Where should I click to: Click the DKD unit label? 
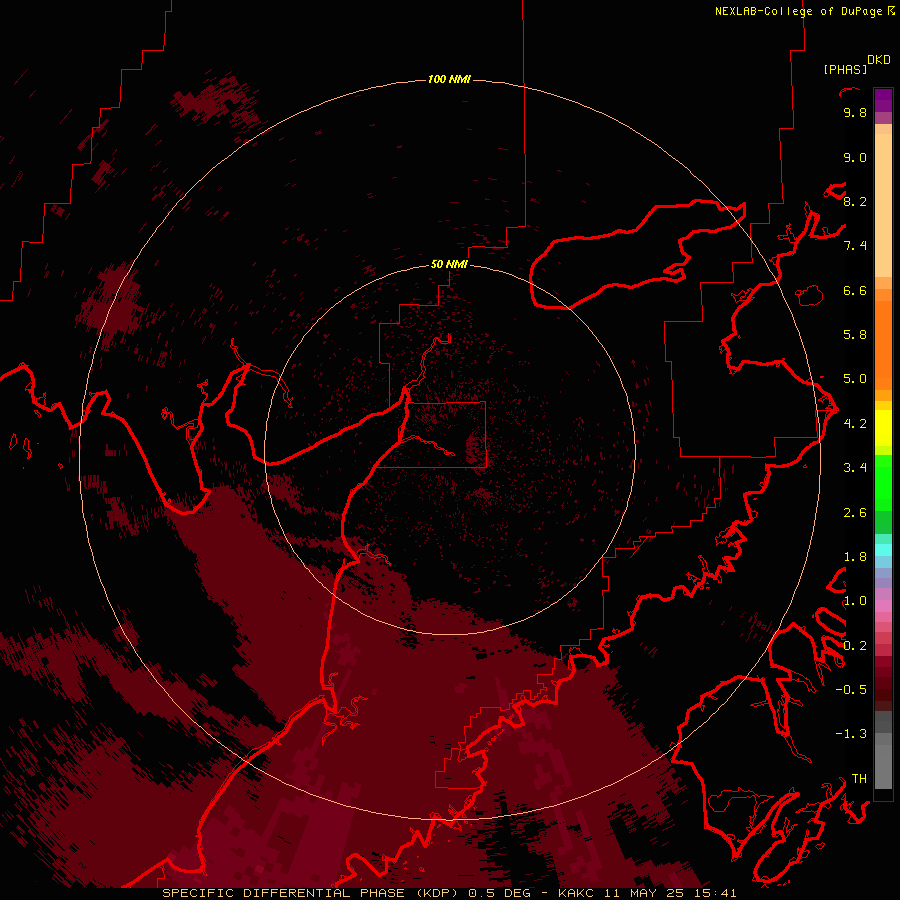(879, 59)
